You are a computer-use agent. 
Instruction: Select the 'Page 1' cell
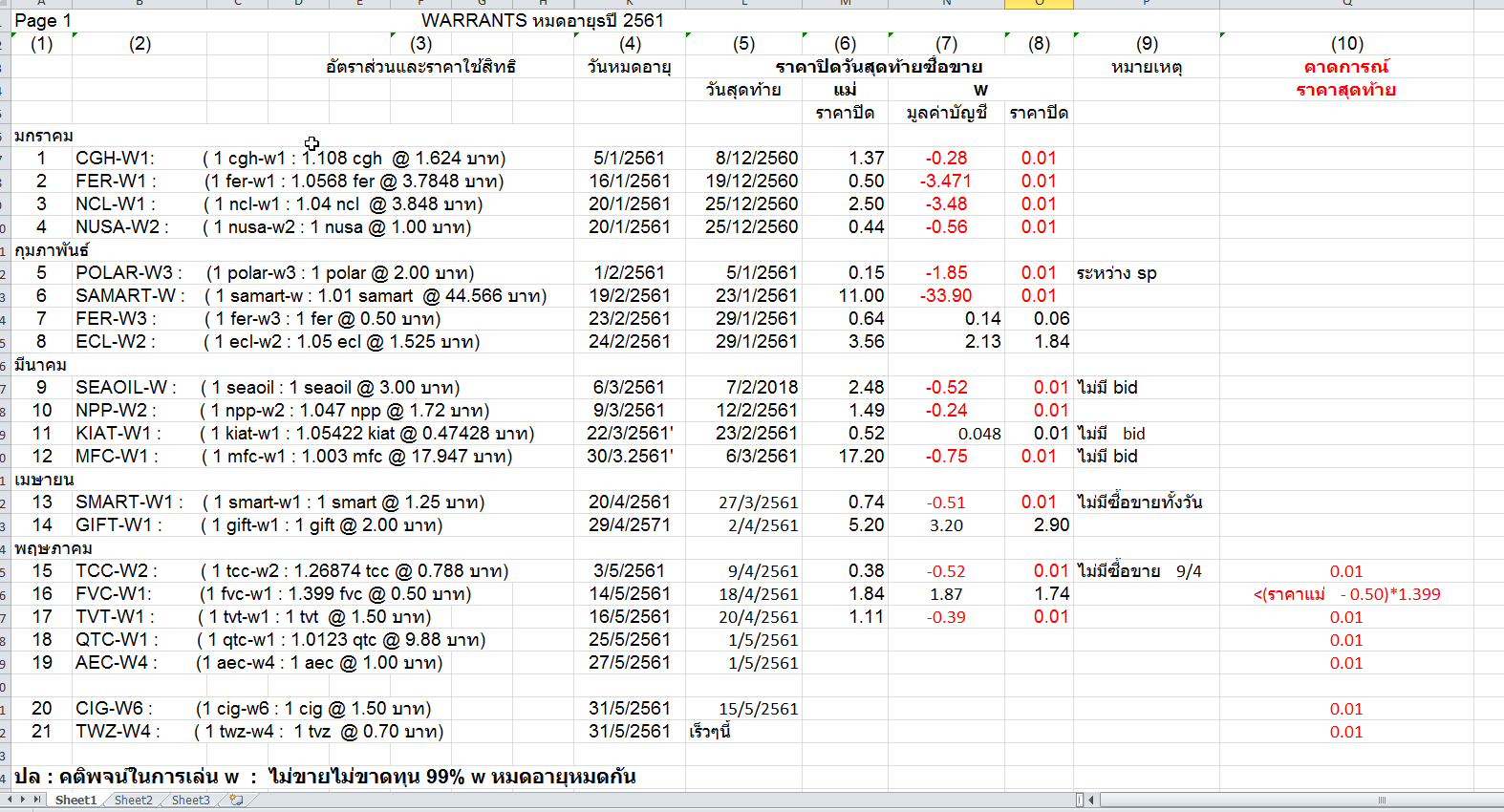43,20
